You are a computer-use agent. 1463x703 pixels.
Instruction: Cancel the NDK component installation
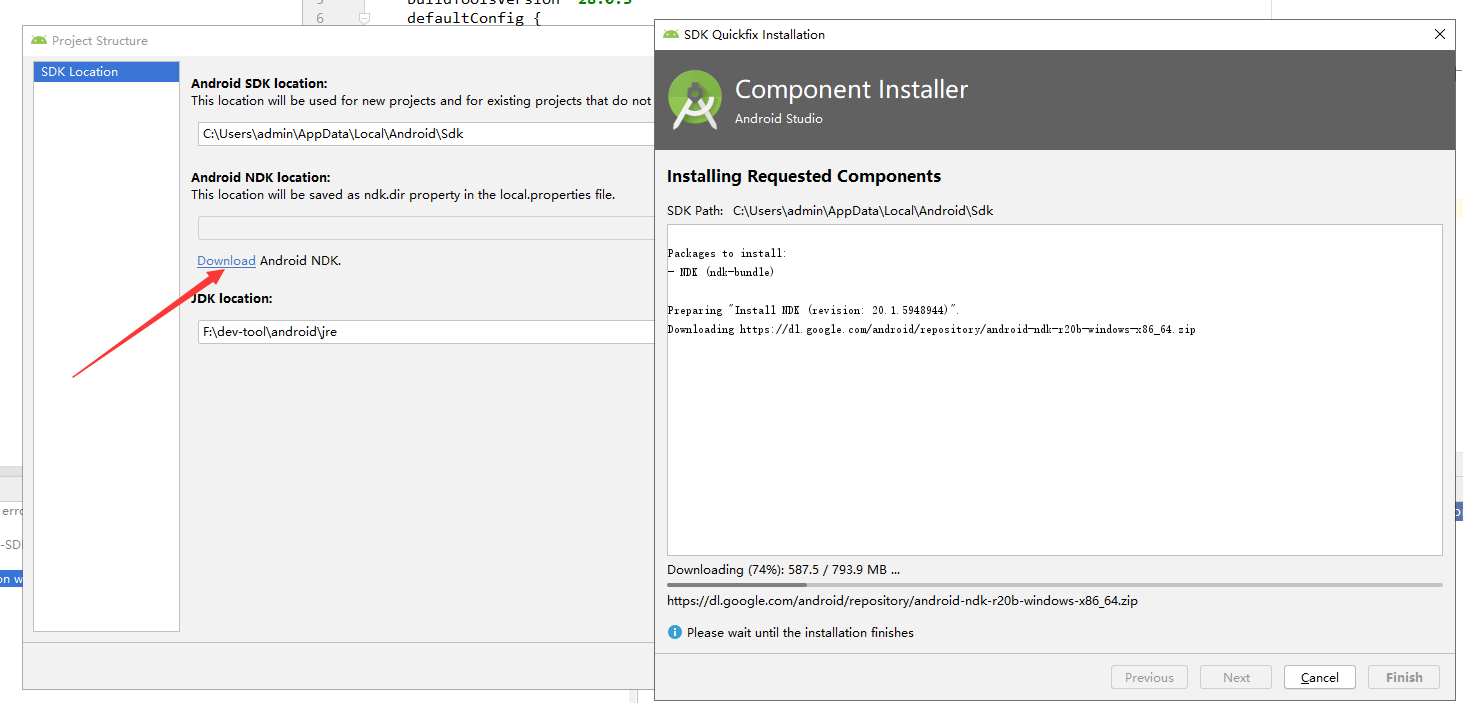pos(1319,677)
